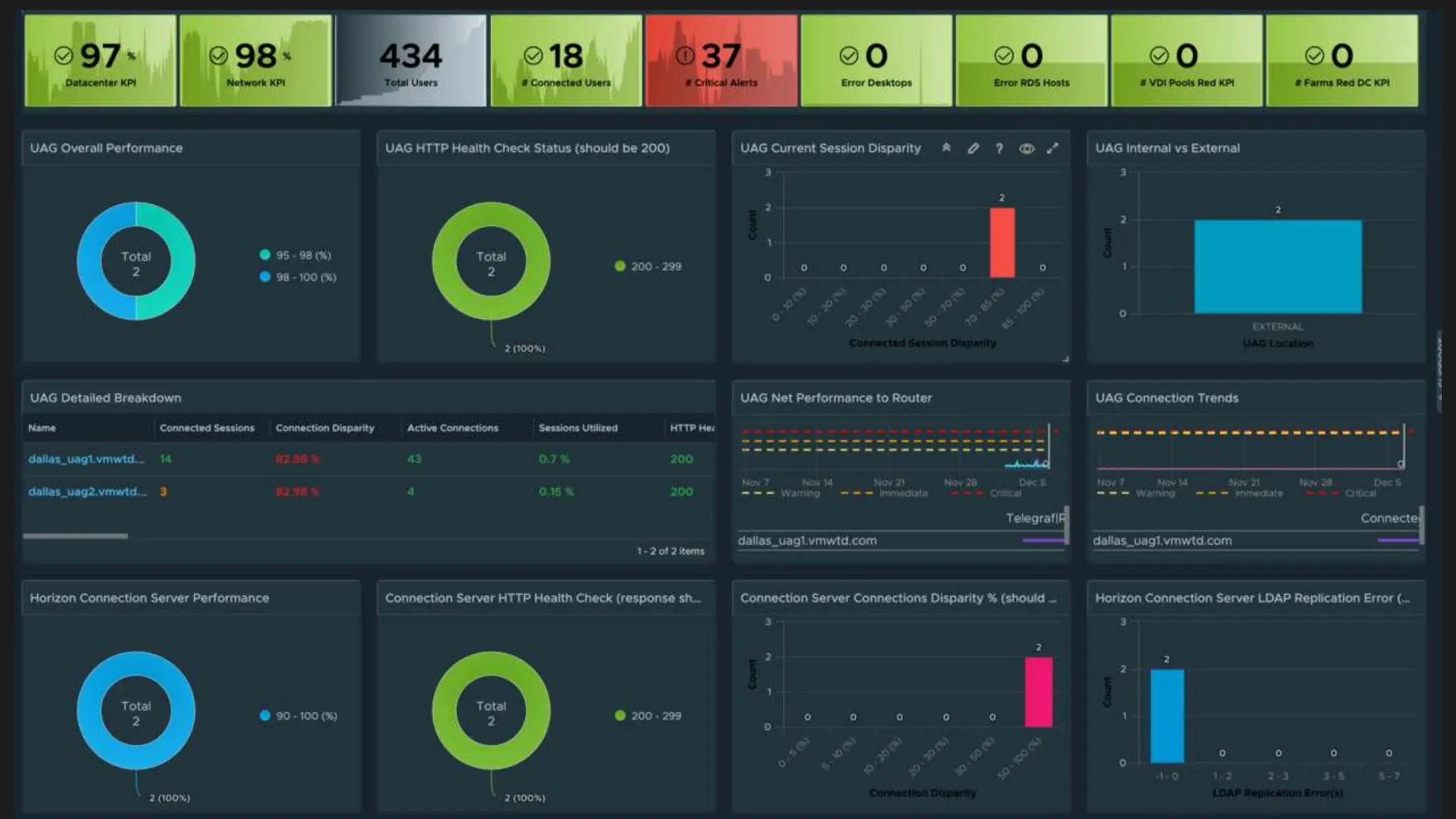Screen dimensions: 1456x819
Task: Toggle the eye visibility icon on Session Disparity
Action: [1027, 148]
